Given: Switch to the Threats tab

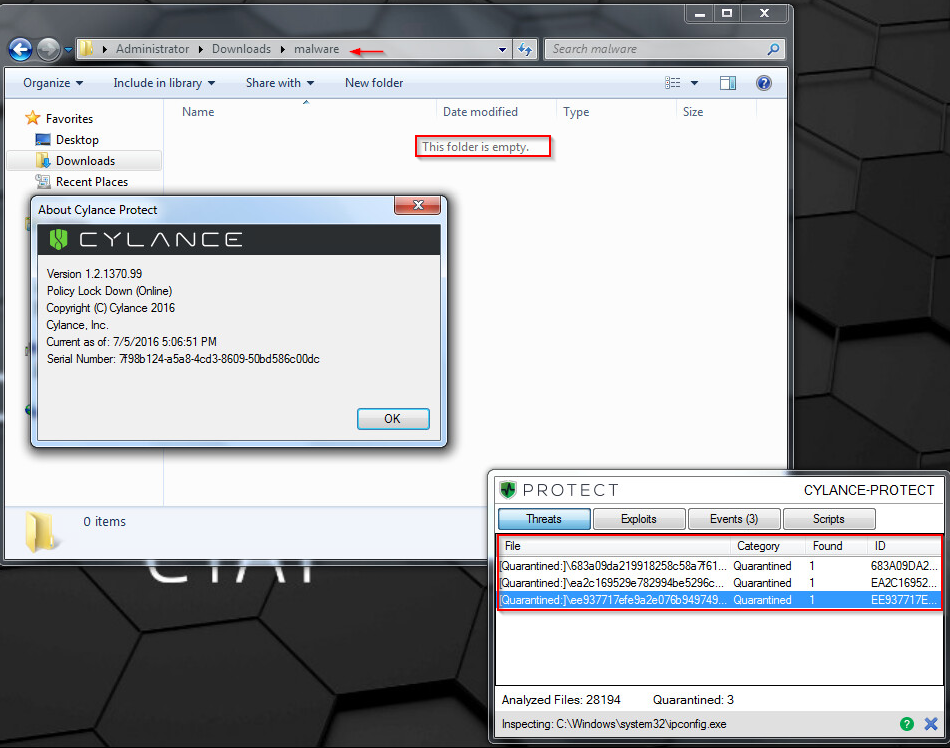Looking at the screenshot, I should tap(544, 519).
